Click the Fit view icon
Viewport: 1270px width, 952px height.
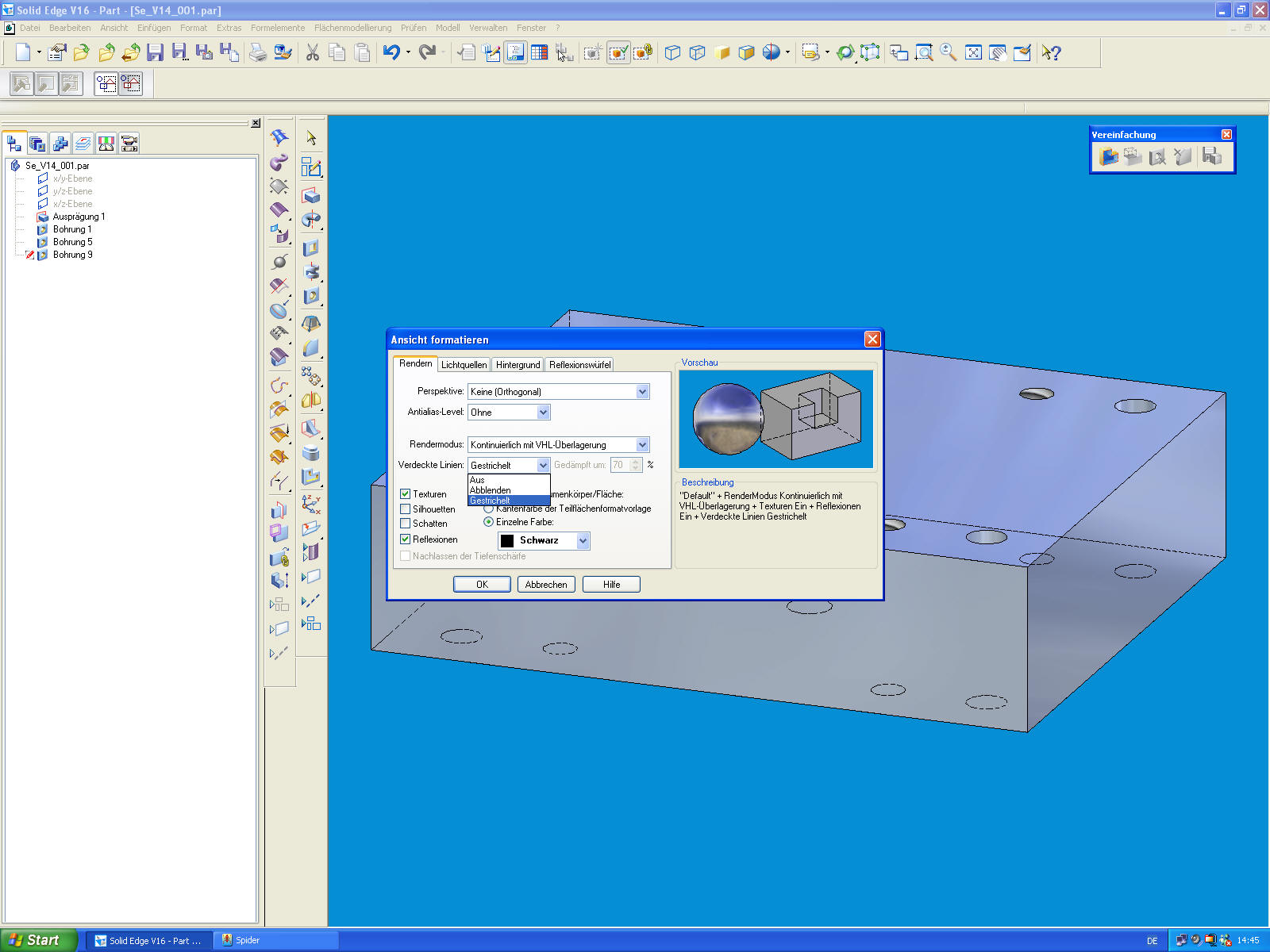[973, 52]
